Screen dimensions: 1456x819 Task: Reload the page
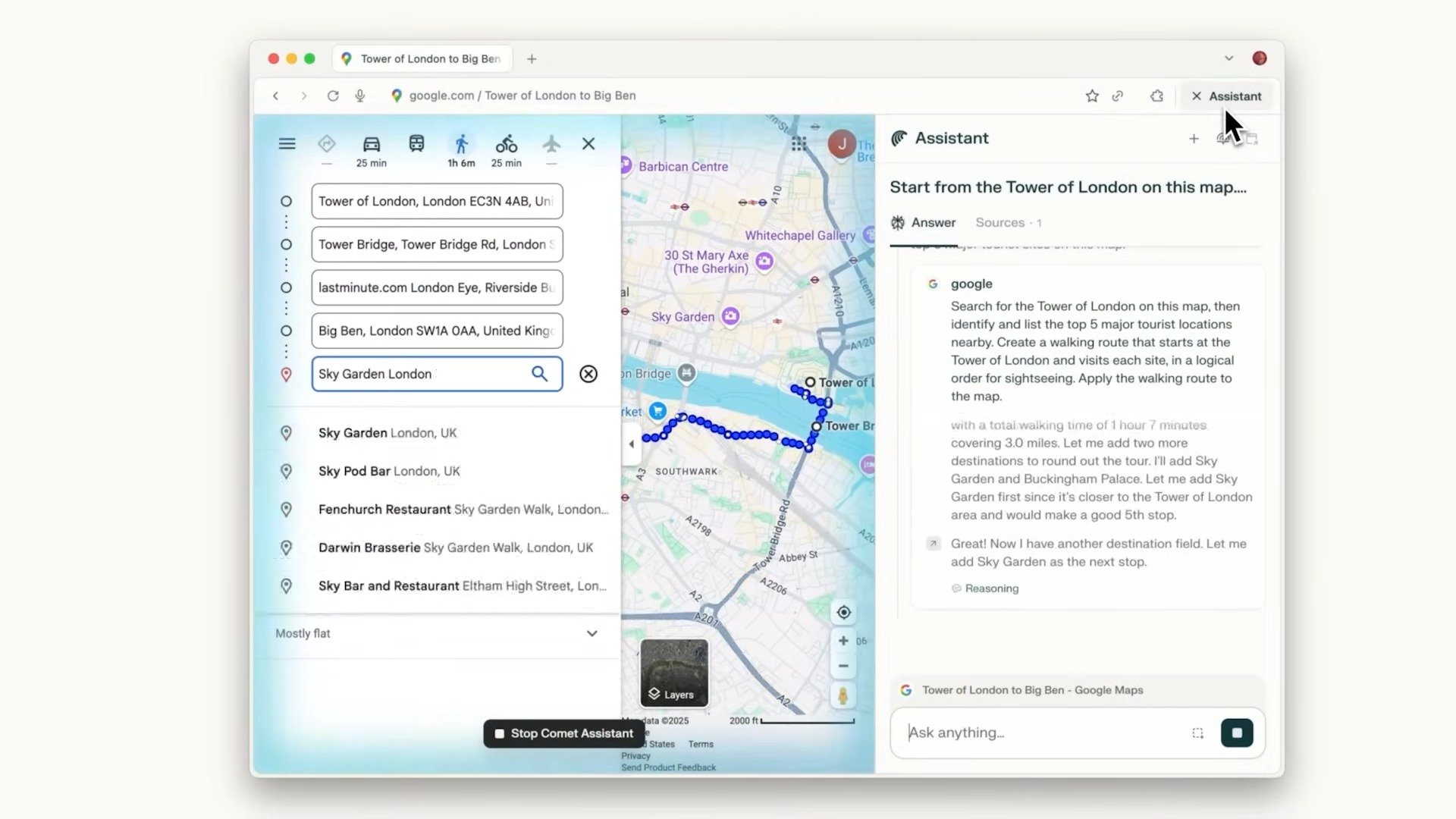(x=332, y=96)
